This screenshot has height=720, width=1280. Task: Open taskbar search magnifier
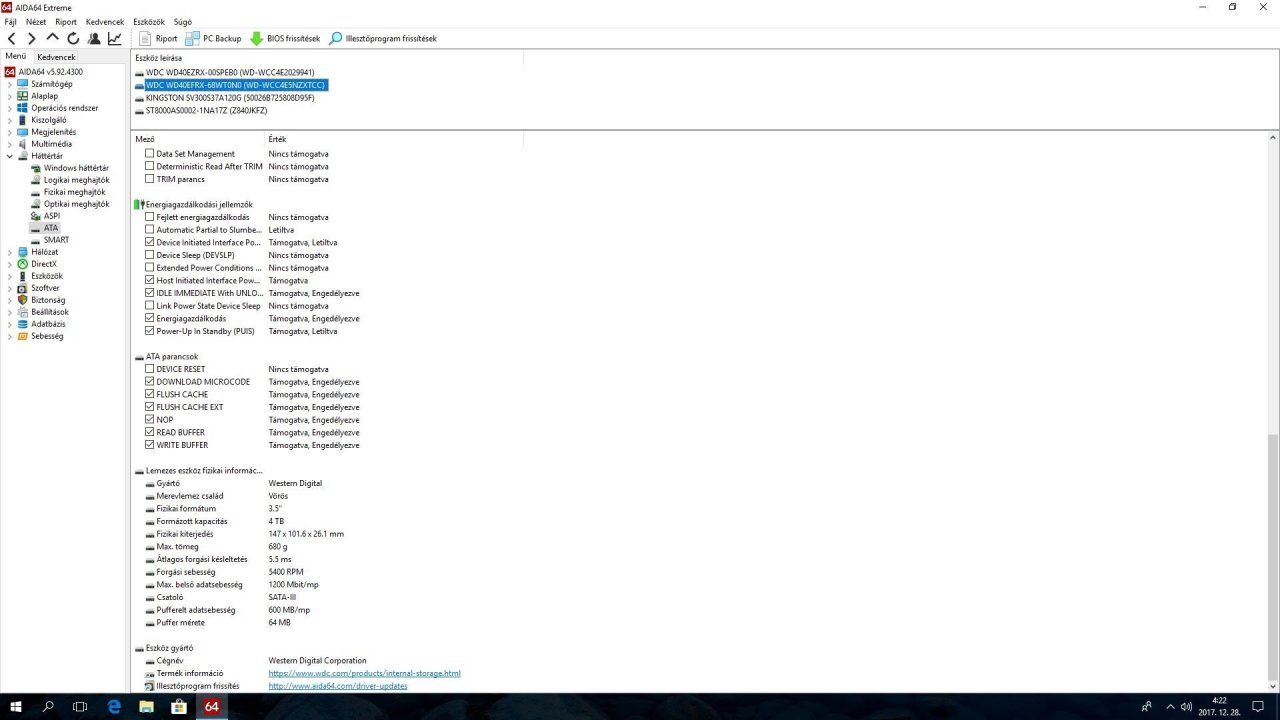[48, 706]
